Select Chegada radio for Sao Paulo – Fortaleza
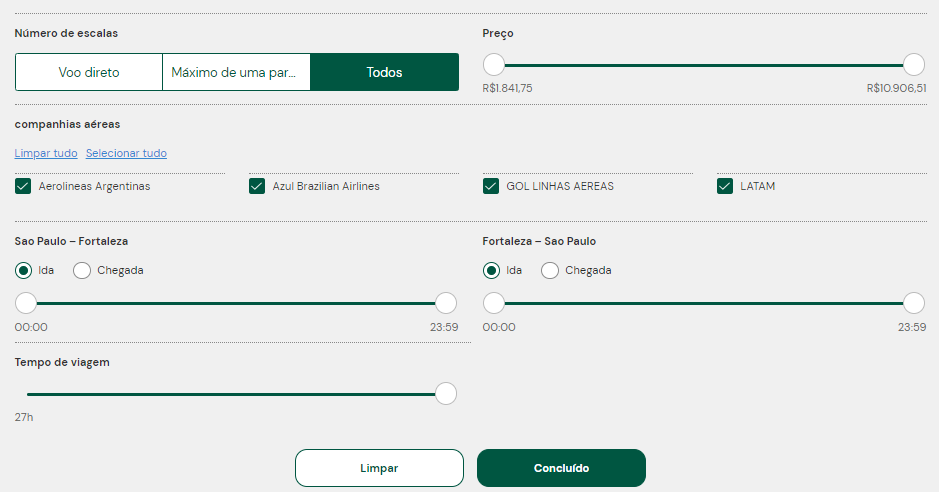 pos(82,270)
